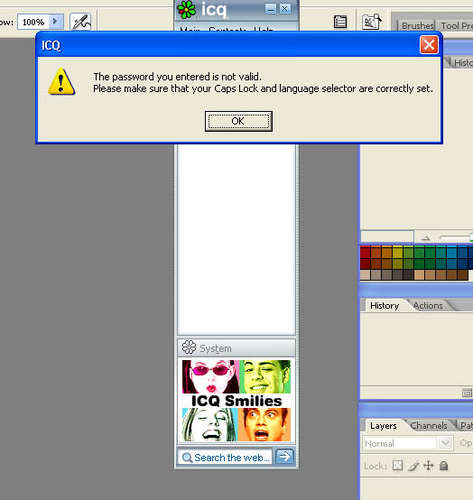
Task: Switch to the Actions tab
Action: click(428, 306)
